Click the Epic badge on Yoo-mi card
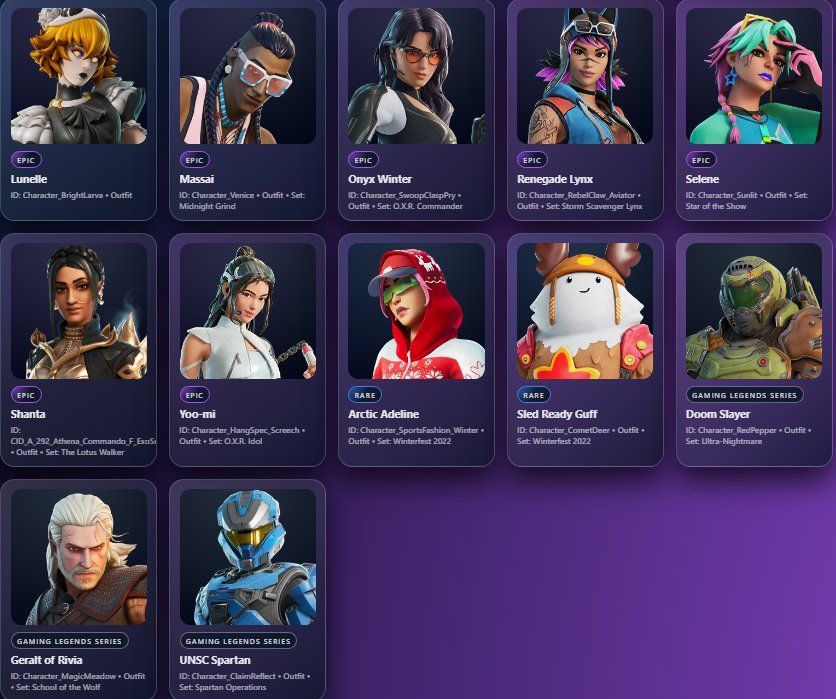 pos(195,395)
